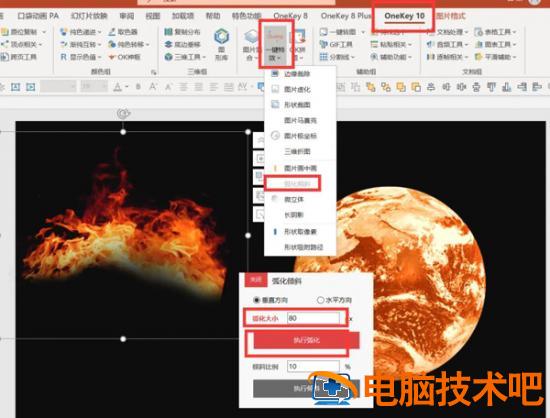Open the 视图 tab
Image resolution: width=550 pixels, height=418 pixels.
tap(153, 16)
